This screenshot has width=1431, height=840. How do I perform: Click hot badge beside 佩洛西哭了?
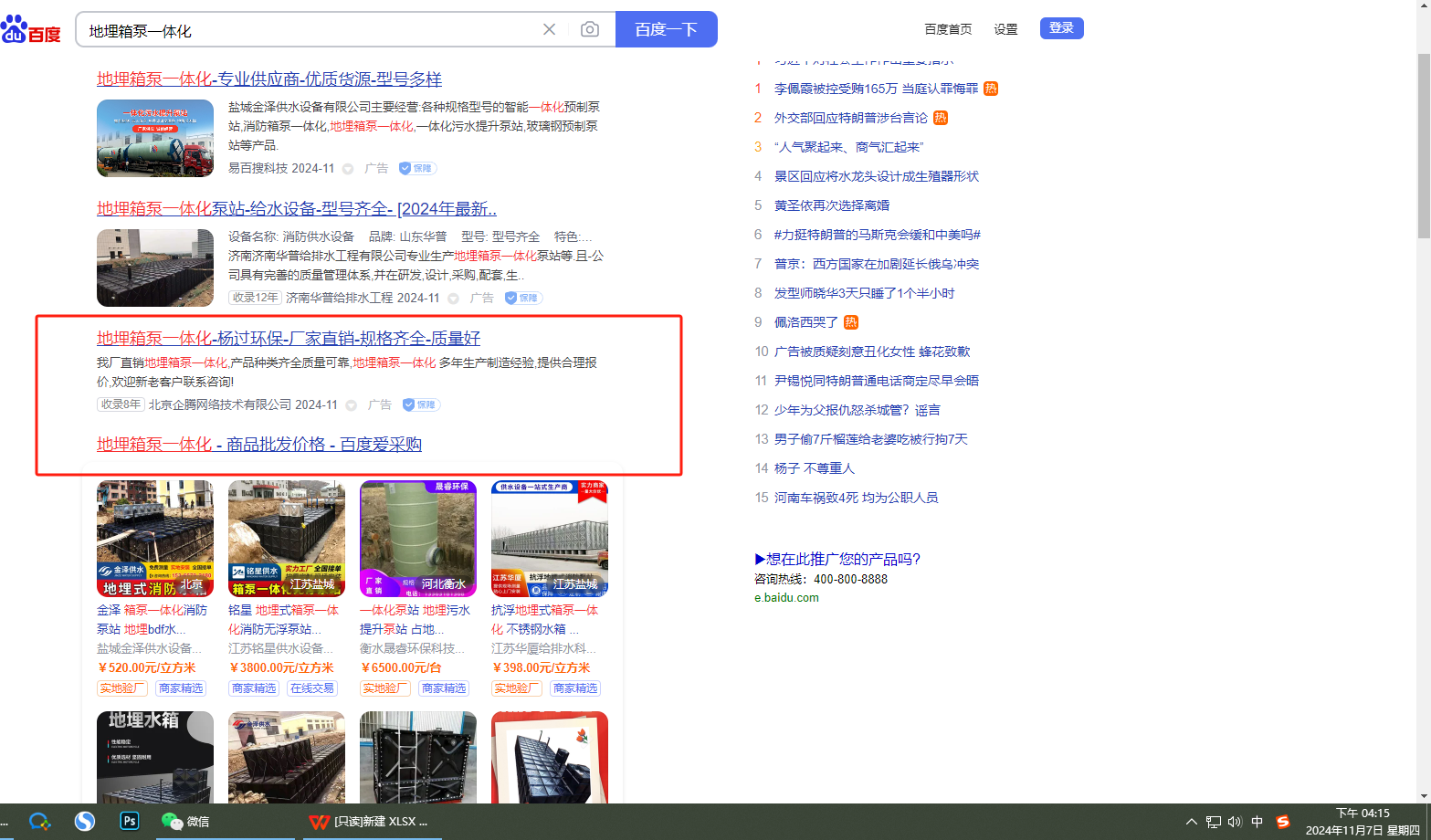pos(851,322)
